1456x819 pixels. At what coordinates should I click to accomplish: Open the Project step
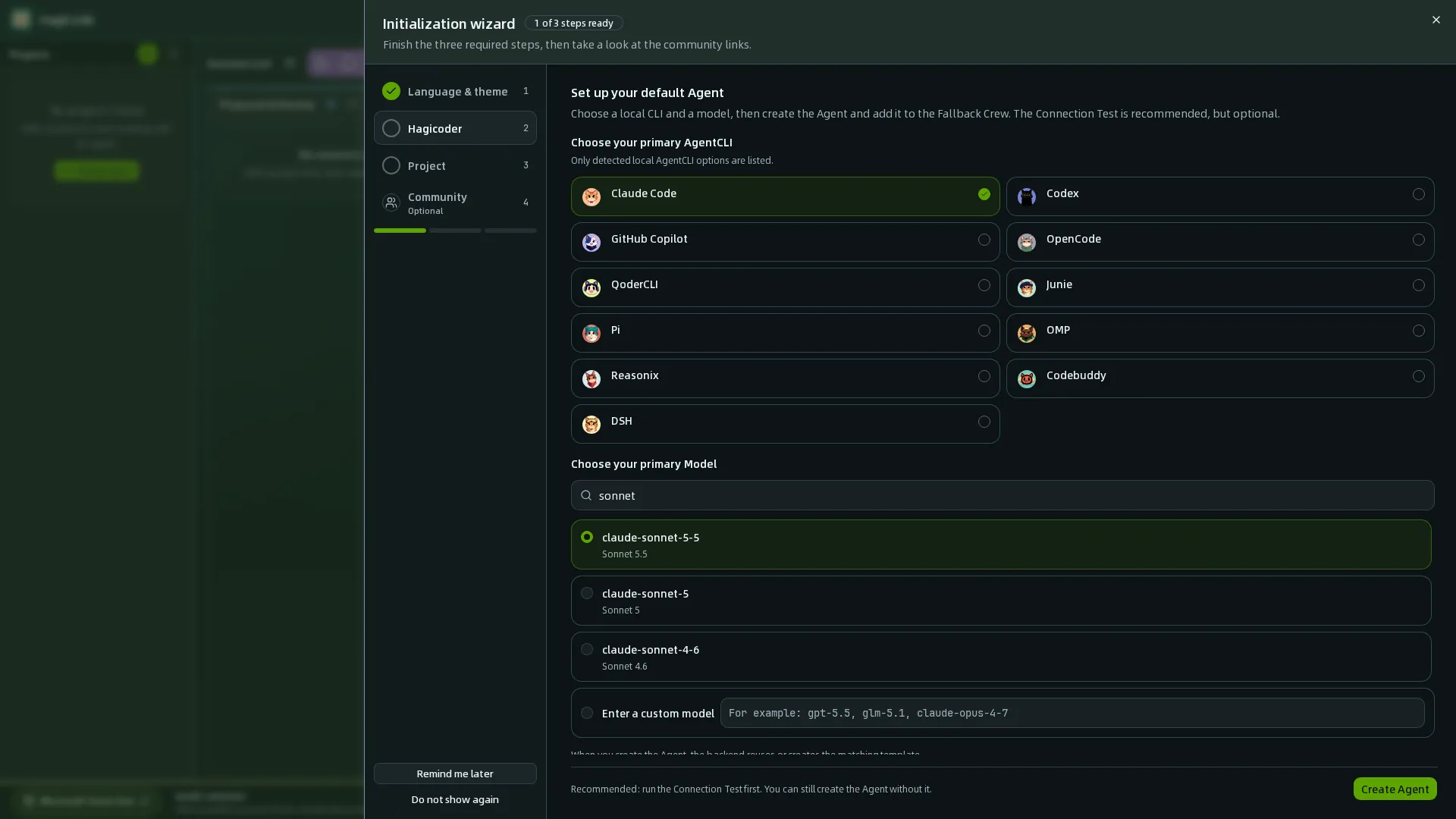(455, 165)
